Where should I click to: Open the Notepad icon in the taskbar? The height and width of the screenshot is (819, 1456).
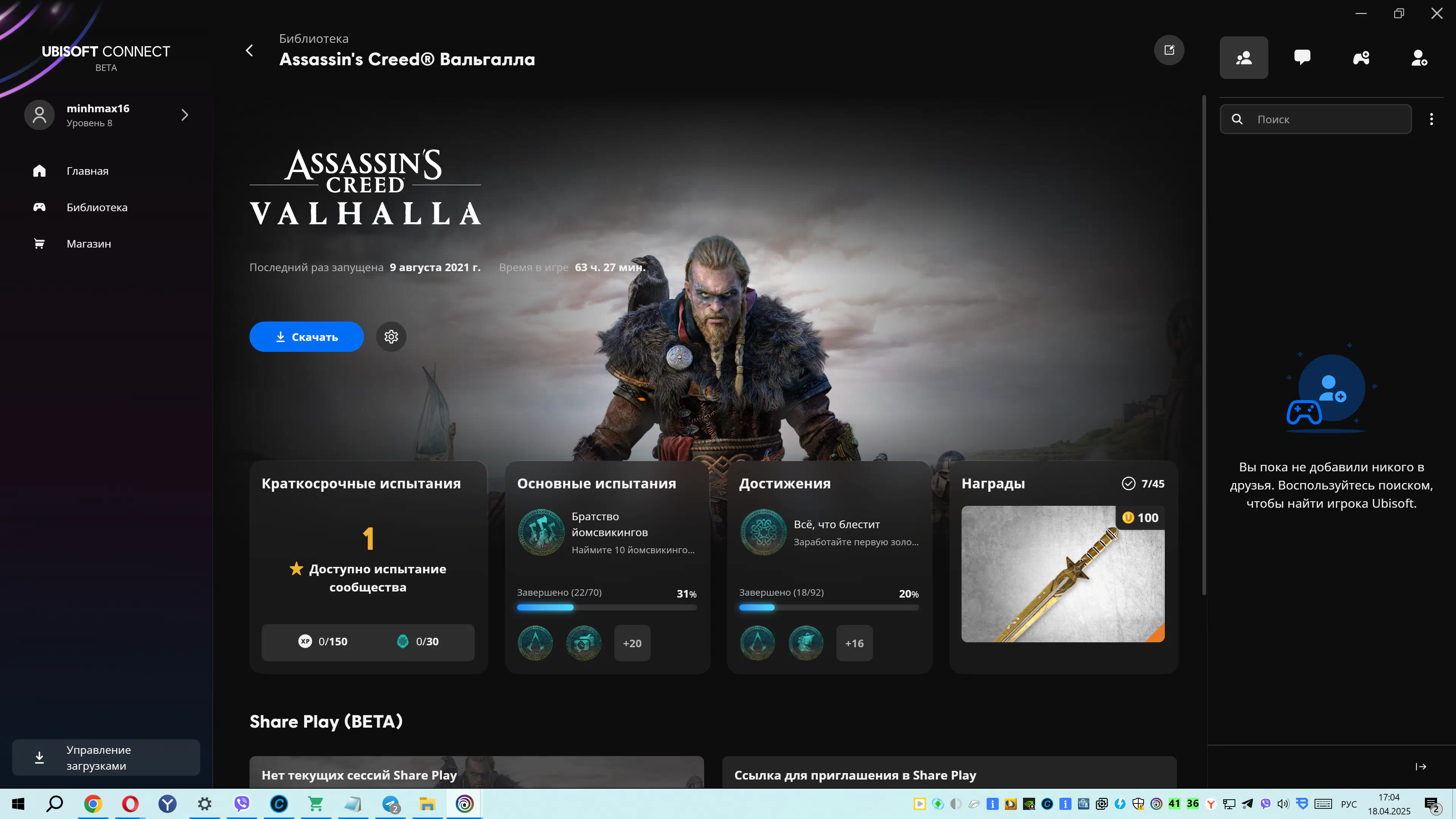click(x=353, y=804)
